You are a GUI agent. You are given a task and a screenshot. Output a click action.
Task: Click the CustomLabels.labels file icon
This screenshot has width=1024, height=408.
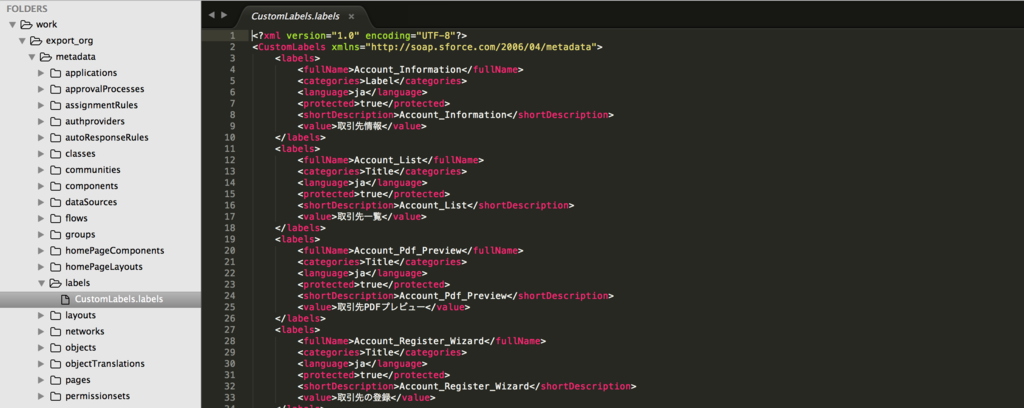tap(65, 300)
